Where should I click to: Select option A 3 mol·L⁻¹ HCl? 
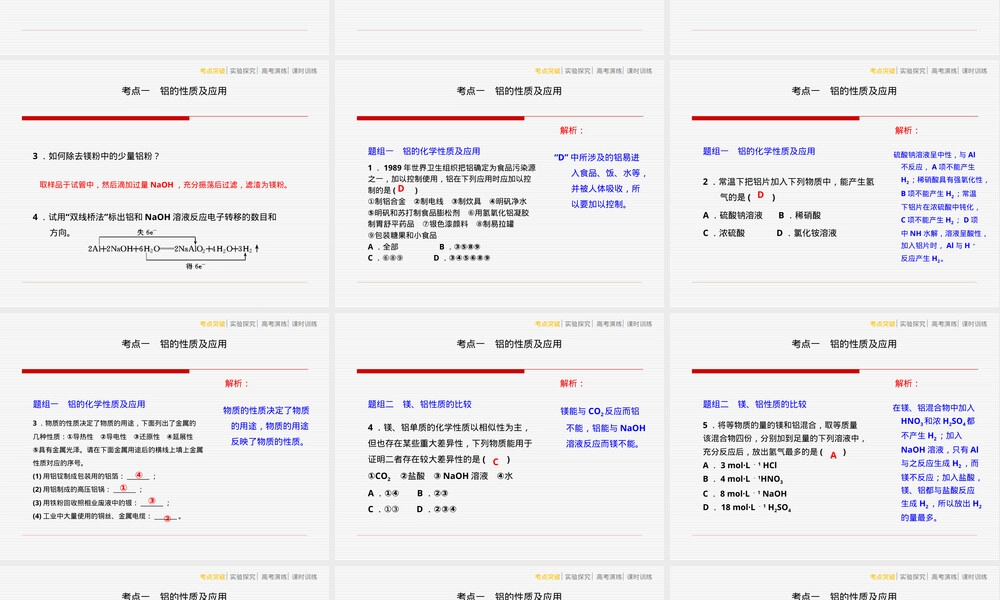740,465
